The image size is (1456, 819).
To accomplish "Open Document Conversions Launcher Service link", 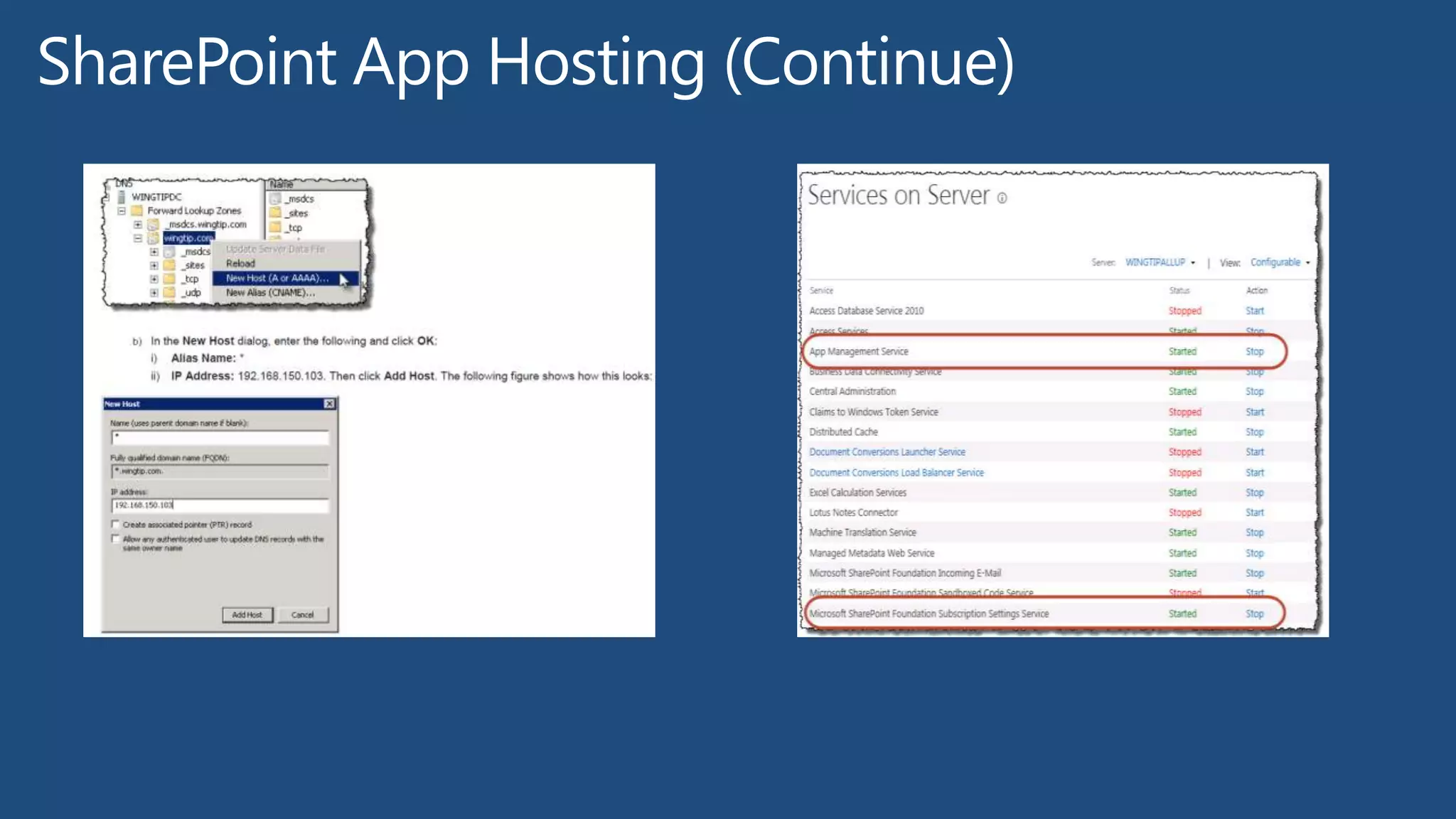I will (887, 451).
